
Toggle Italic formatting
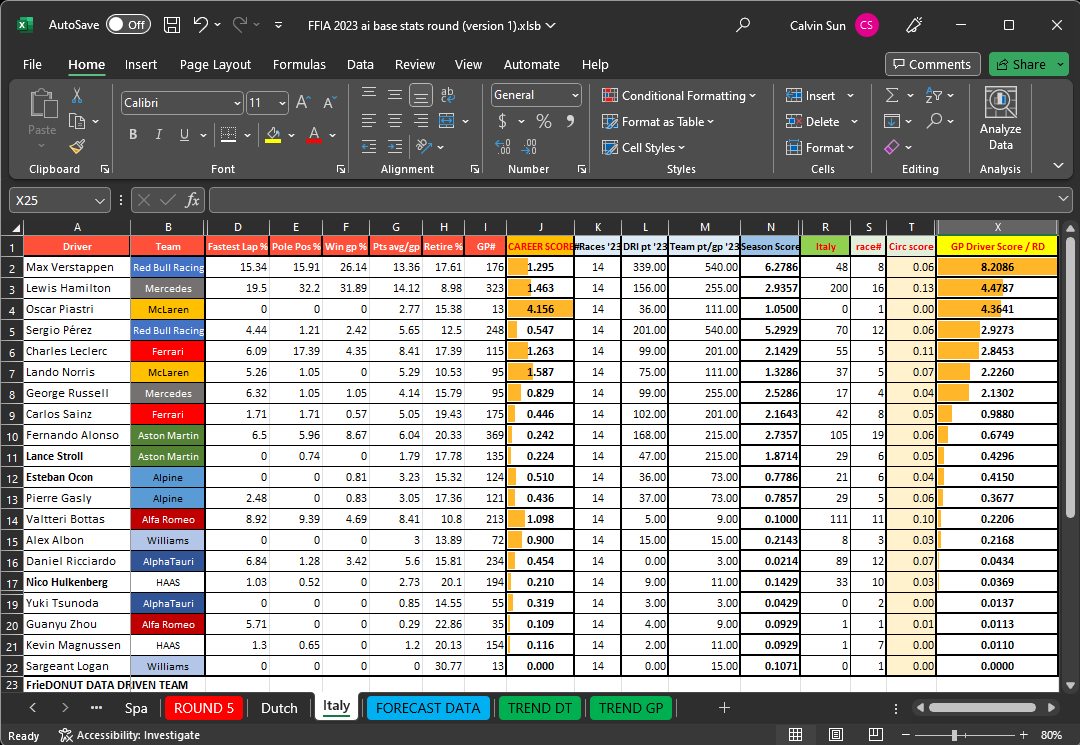[158, 134]
